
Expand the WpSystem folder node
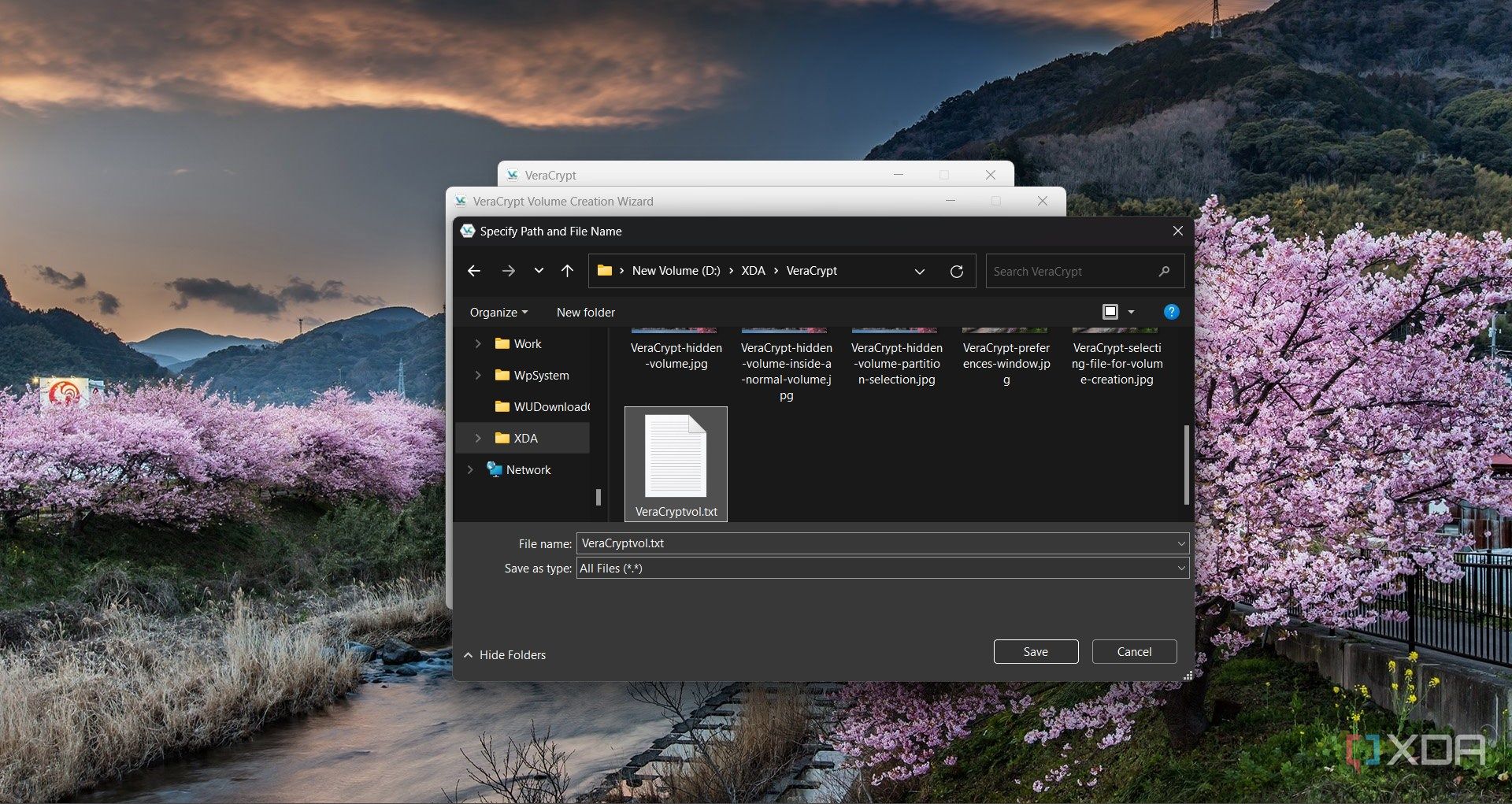(477, 376)
